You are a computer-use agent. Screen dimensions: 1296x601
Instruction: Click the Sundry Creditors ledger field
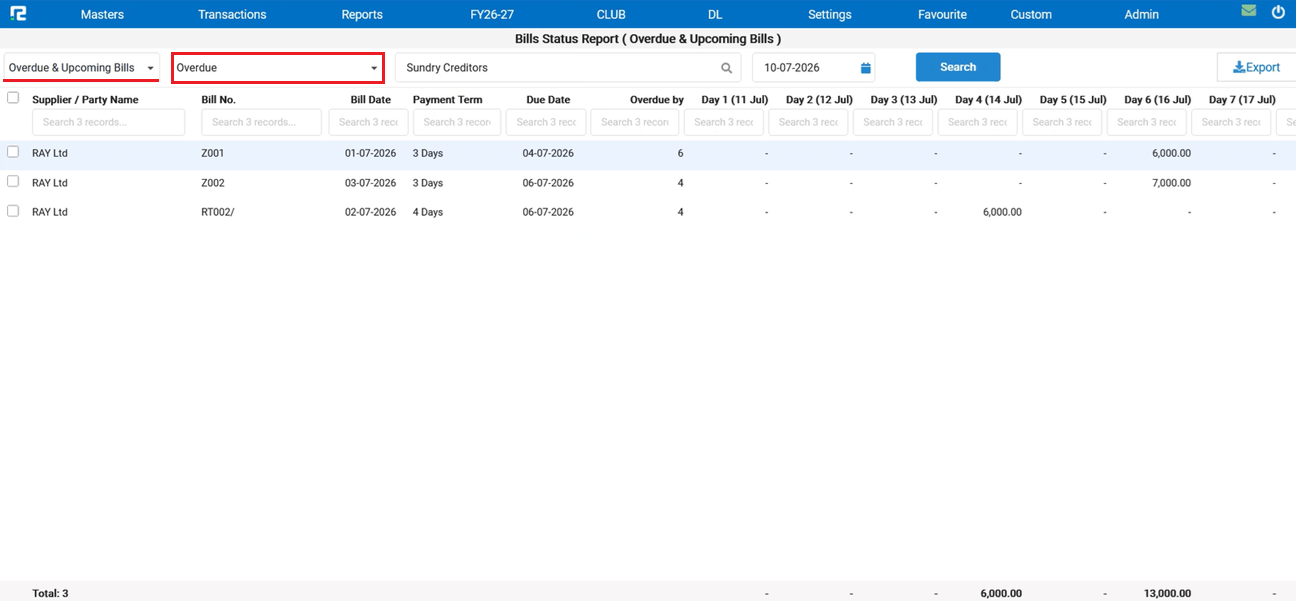click(x=568, y=68)
